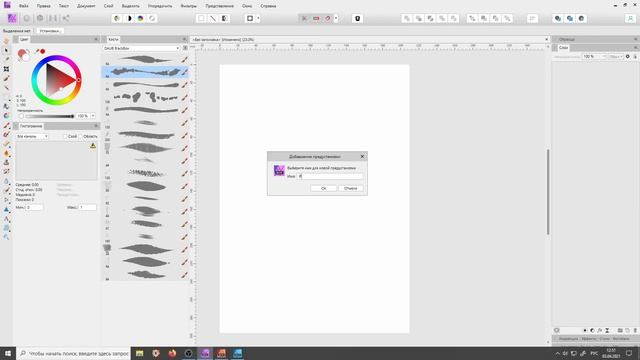
Task: Open the Color panel options menu
Action: tap(96, 39)
